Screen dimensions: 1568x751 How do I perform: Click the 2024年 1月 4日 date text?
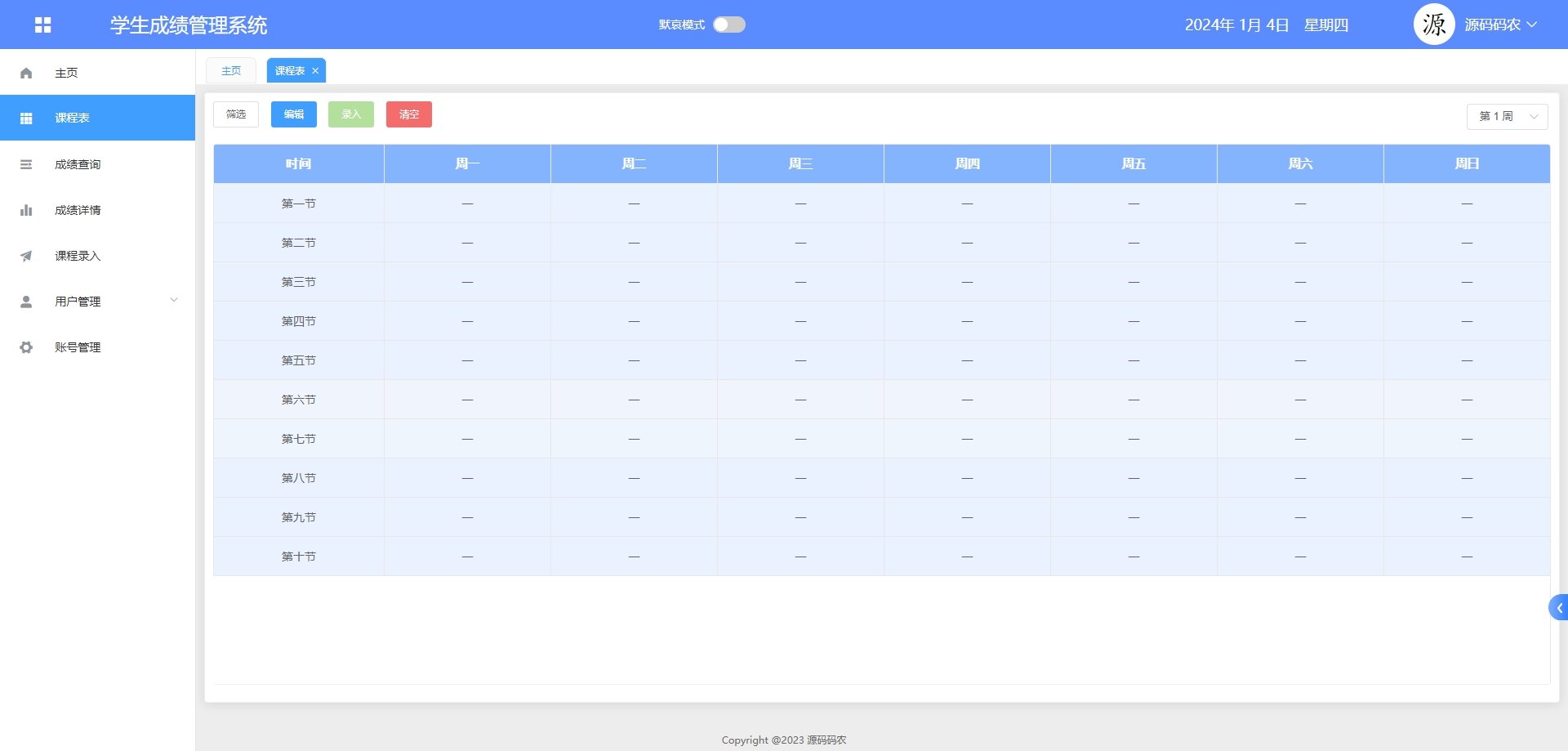[1236, 25]
